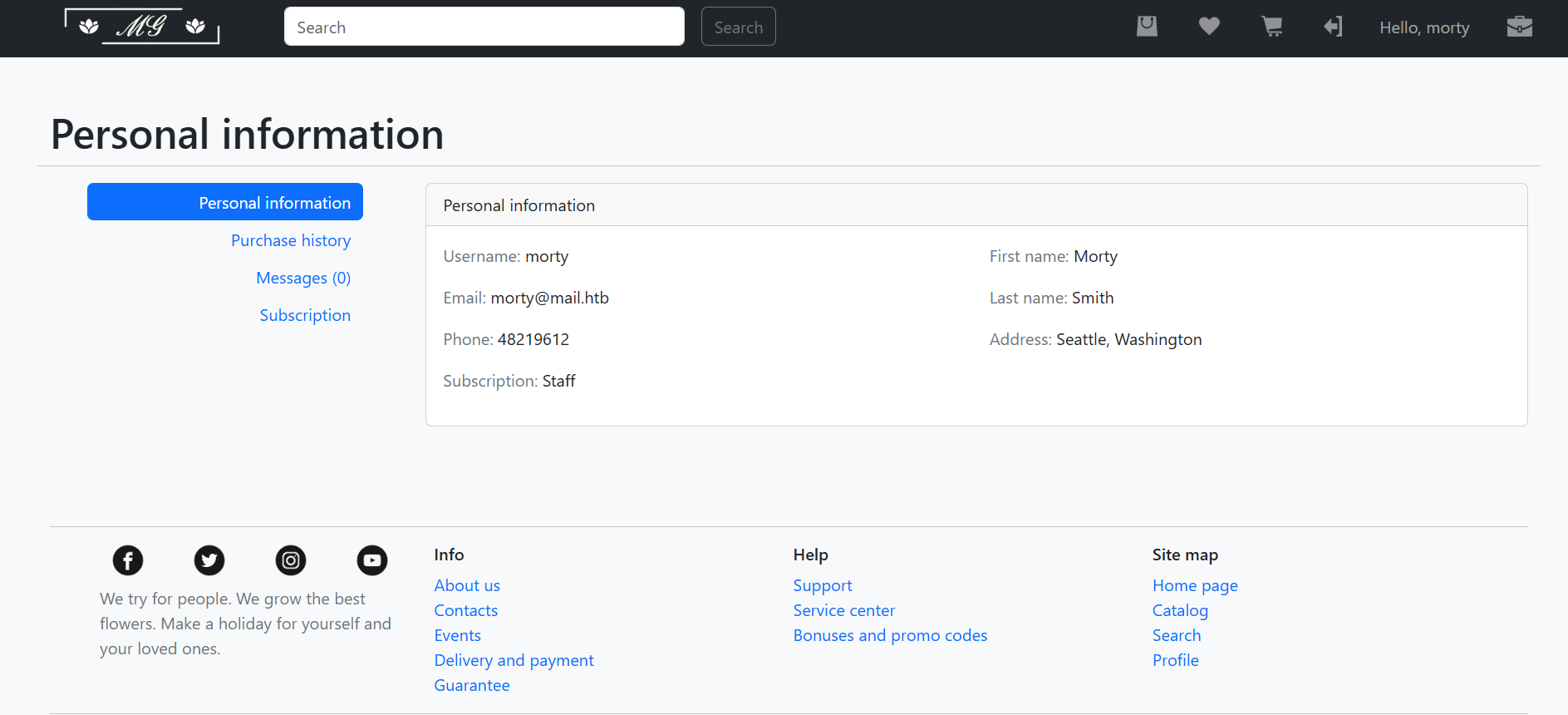Visit the Facebook page icon
Viewport: 1568px width, 715px height.
[128, 560]
